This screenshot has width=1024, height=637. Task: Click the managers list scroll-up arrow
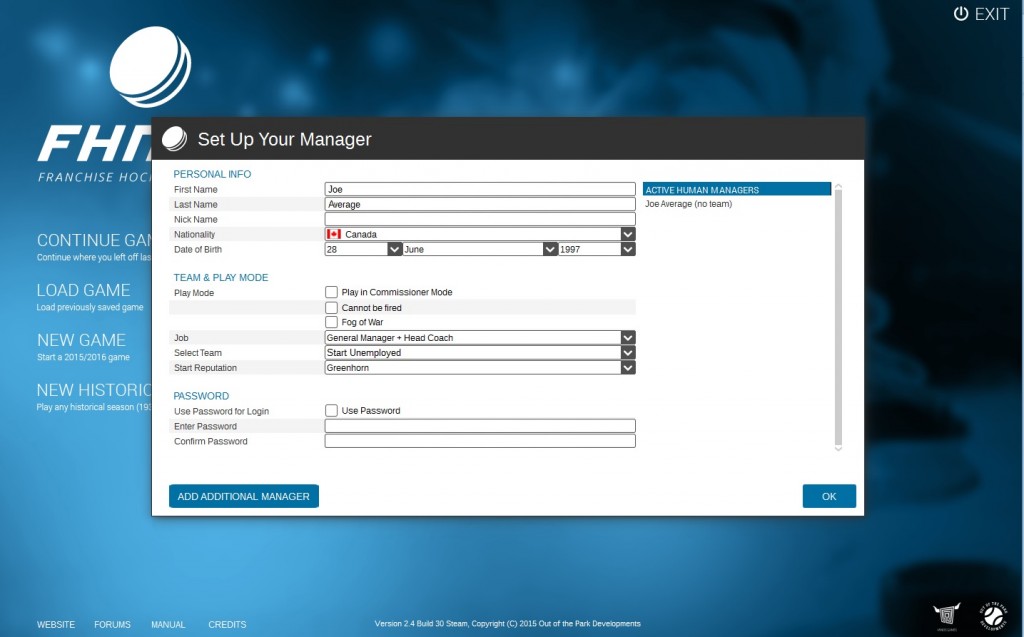pyautogui.click(x=839, y=187)
